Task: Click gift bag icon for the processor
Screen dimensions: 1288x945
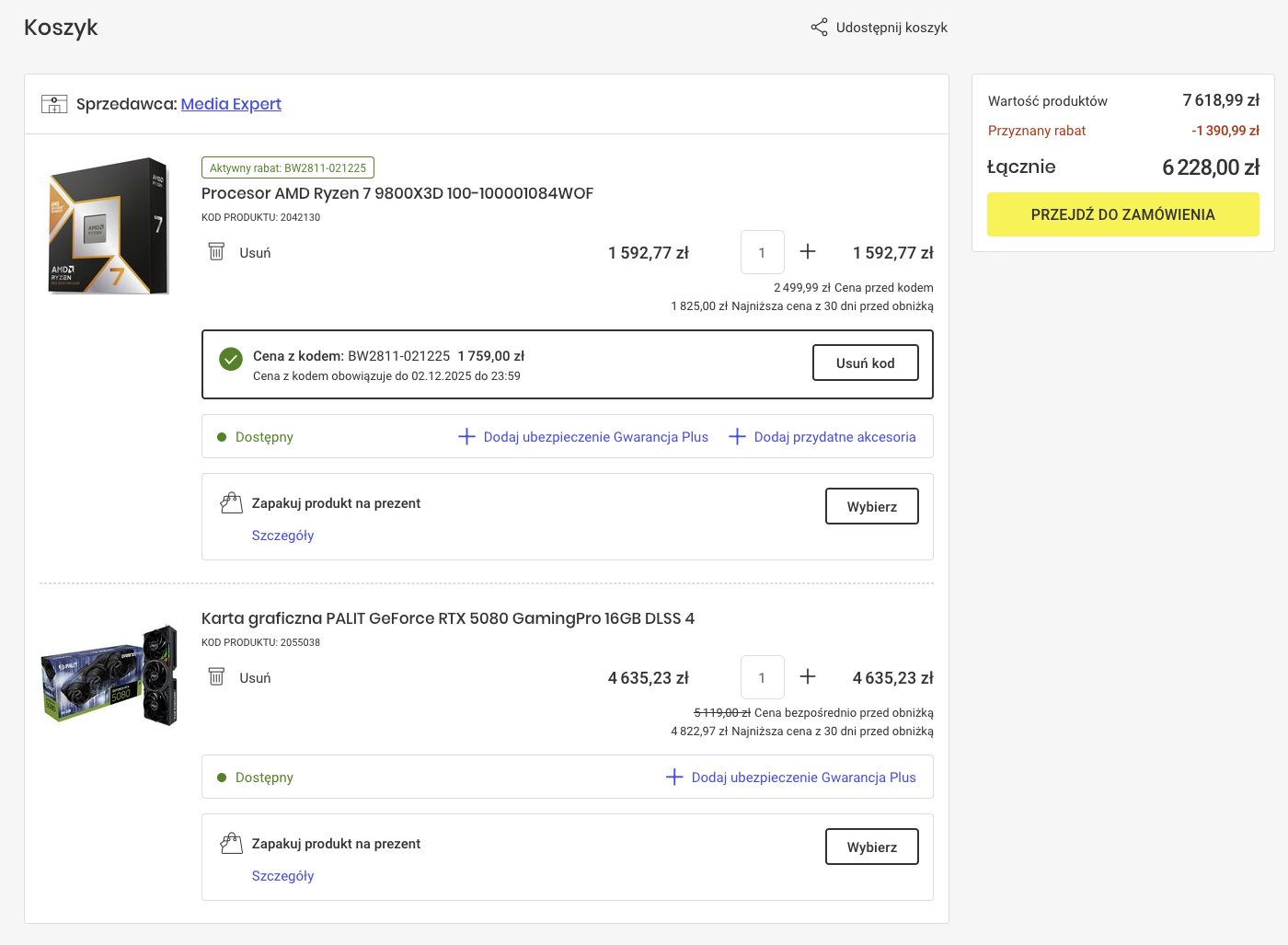Action: [231, 502]
